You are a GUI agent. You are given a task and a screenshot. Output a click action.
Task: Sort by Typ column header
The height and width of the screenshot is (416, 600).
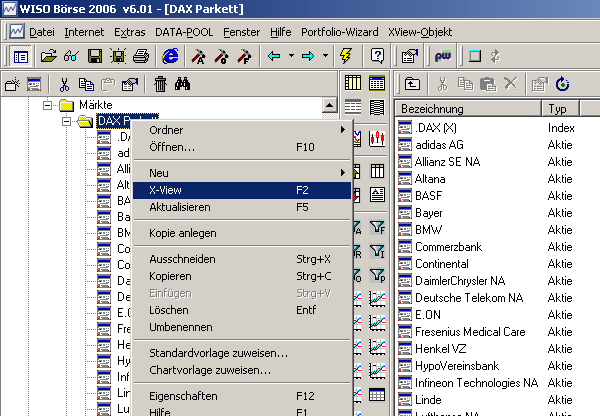pyautogui.click(x=560, y=109)
